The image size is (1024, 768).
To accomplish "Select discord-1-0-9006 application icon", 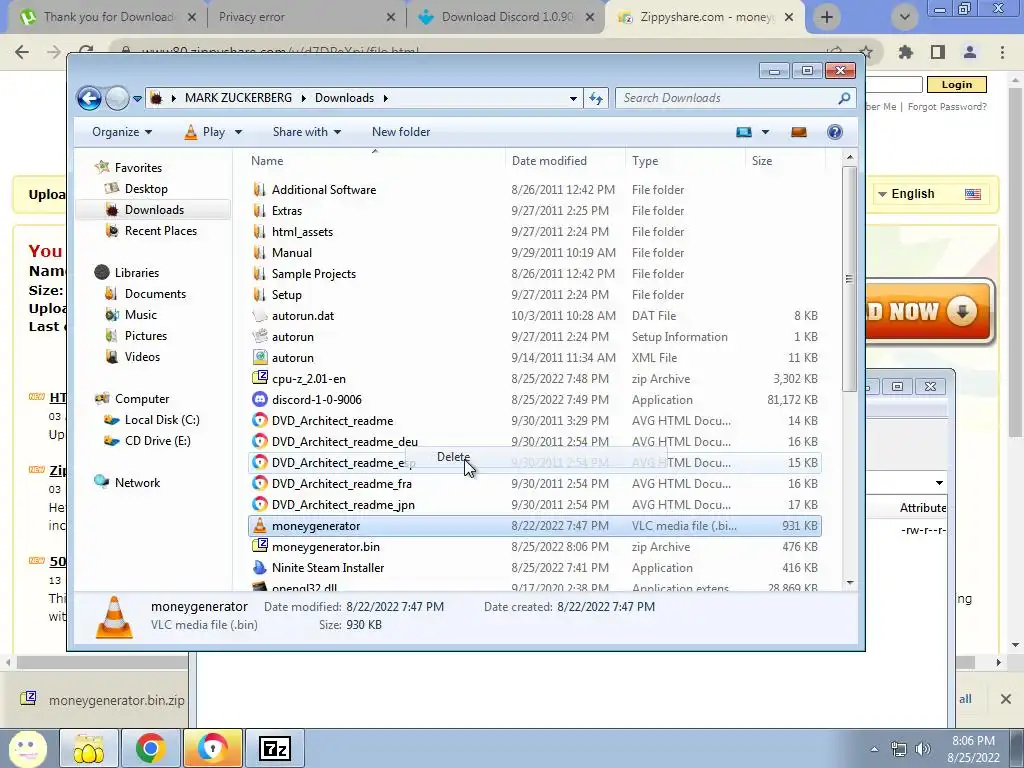I will pyautogui.click(x=260, y=399).
